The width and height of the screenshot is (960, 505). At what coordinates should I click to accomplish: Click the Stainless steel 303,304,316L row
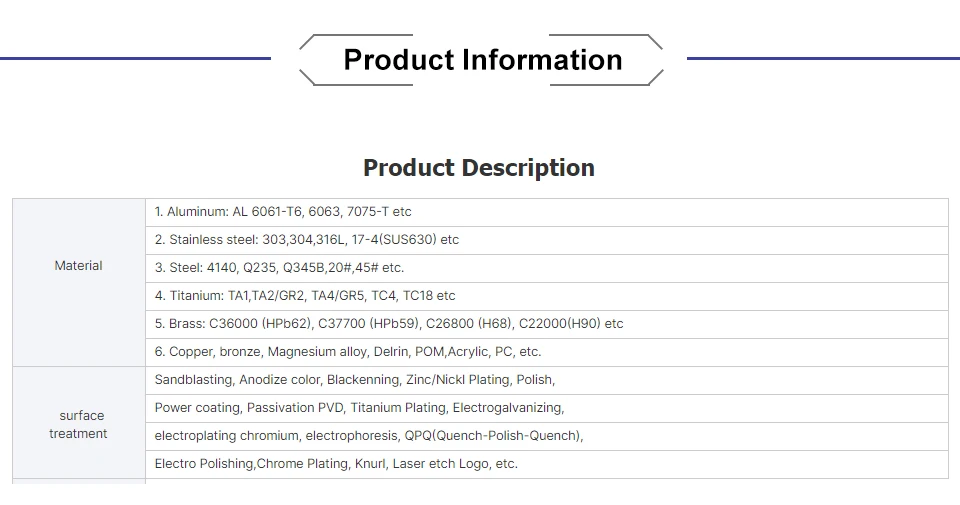click(306, 240)
